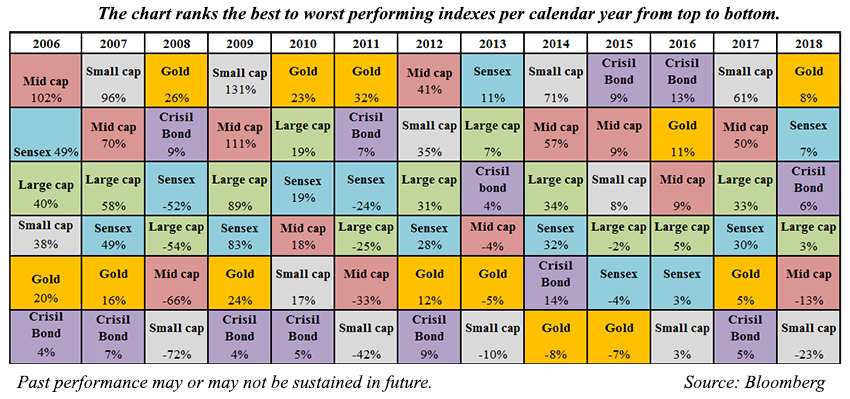Select the Crisil Bond 13% cell

click(x=682, y=80)
